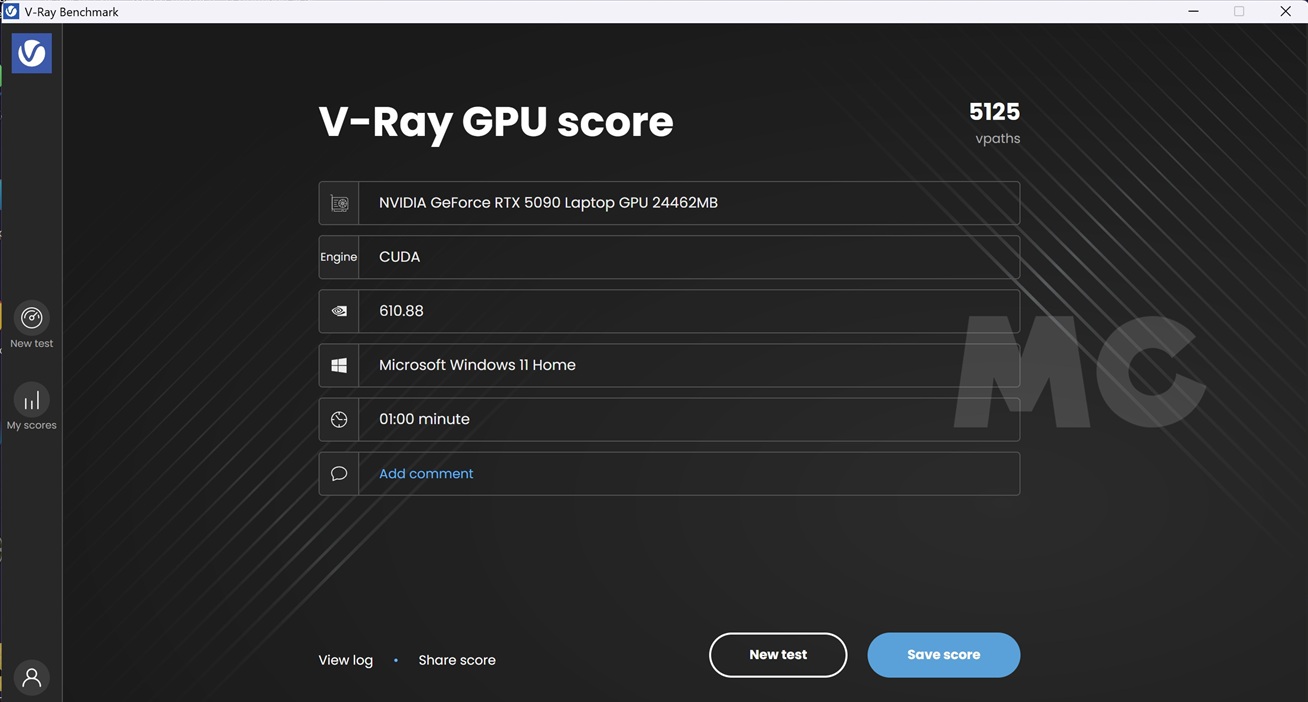This screenshot has height=702, width=1308.
Task: Click the GPU device icon
Action: coord(339,203)
